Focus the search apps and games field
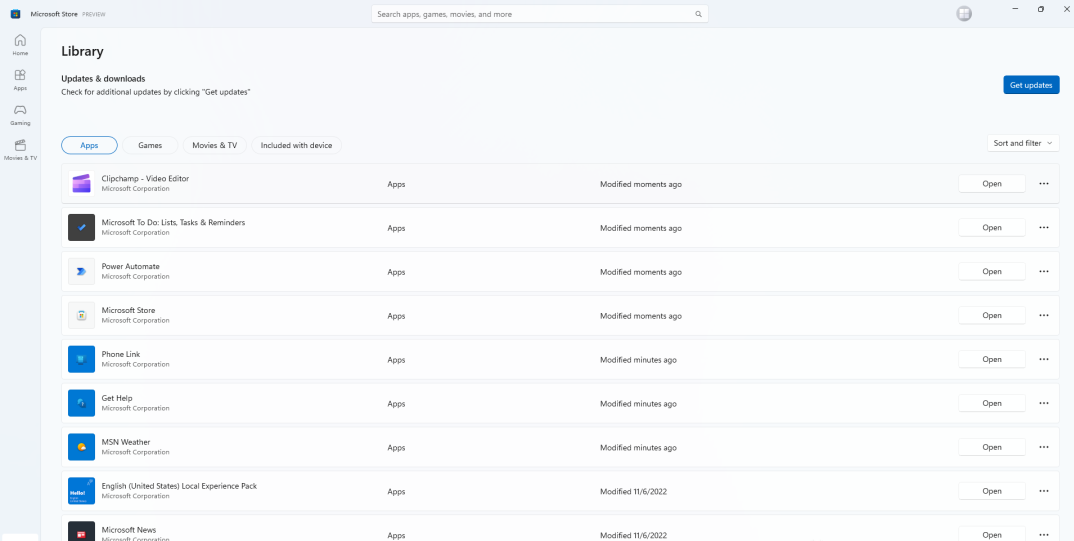Screen dimensions: 1074x541 [x=530, y=14]
